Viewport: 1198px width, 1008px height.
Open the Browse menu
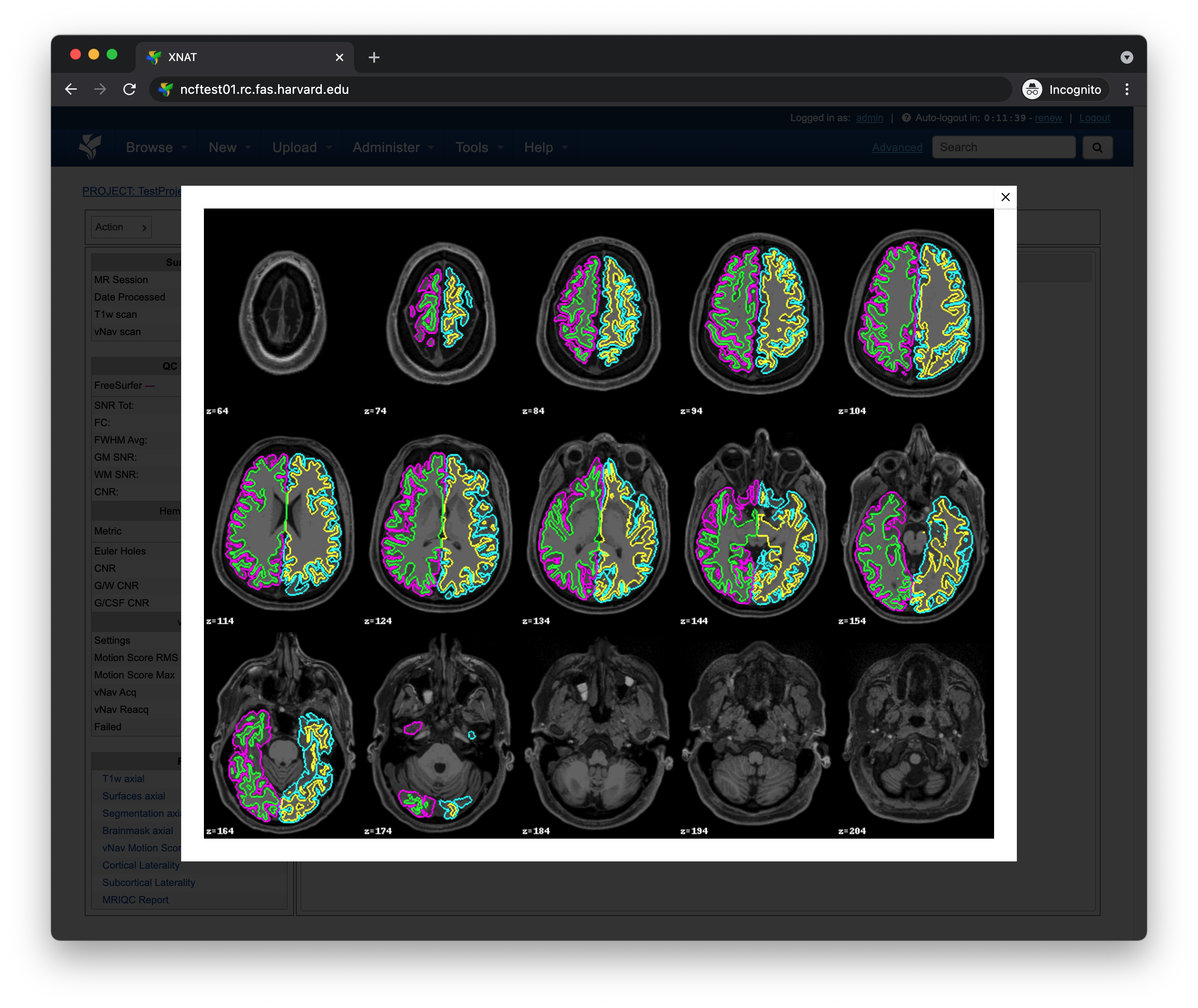coord(156,148)
